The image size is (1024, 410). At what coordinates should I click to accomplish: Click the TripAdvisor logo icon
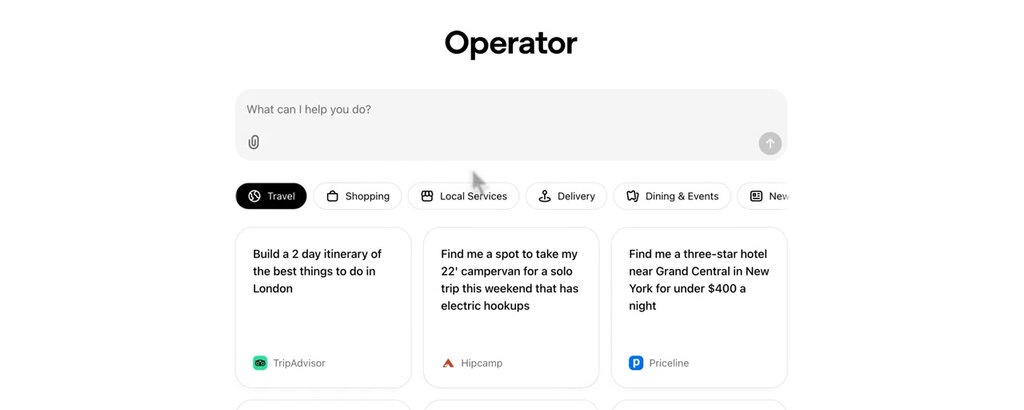260,363
